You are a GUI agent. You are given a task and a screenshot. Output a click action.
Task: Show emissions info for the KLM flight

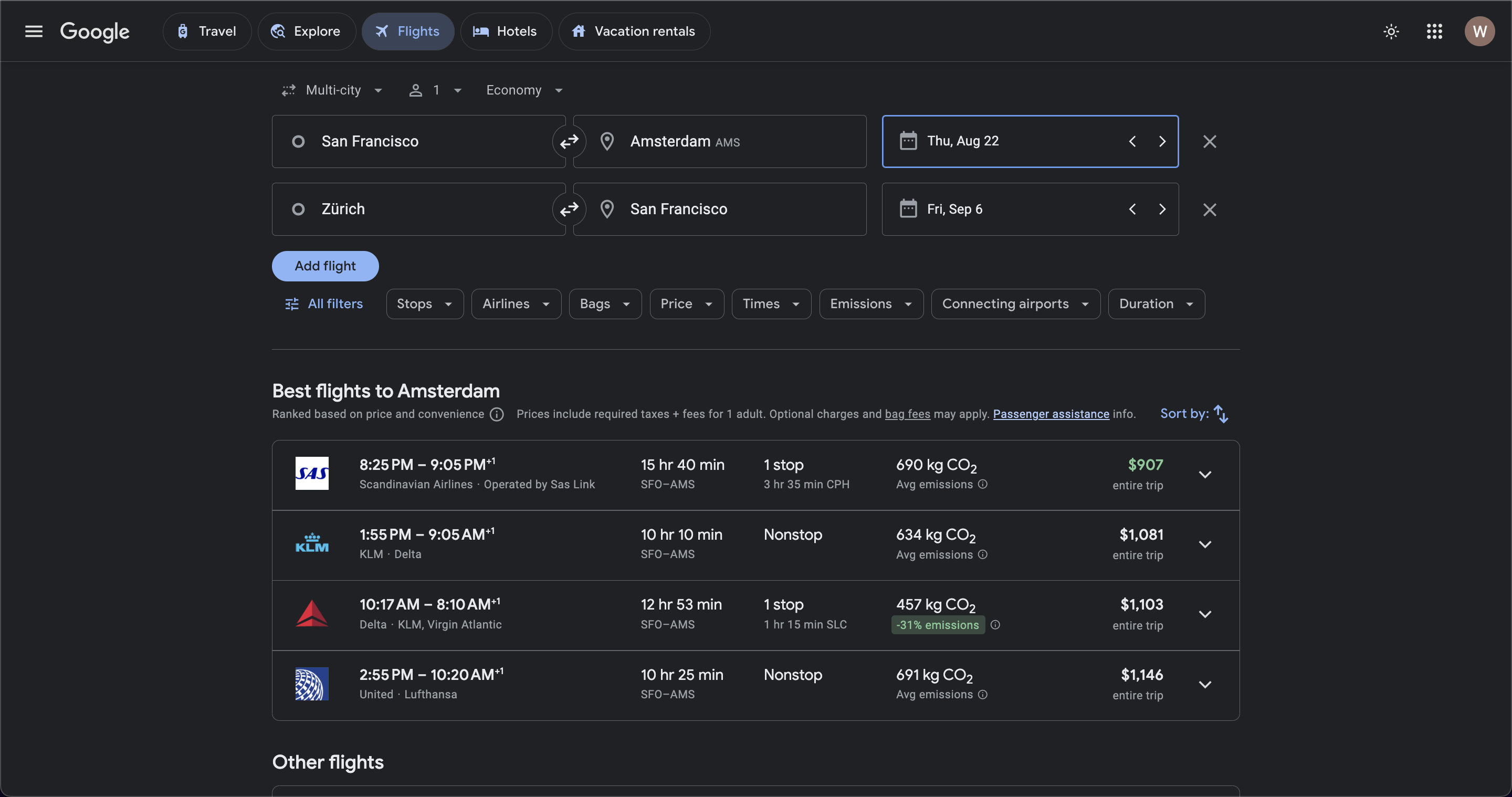pos(983,554)
